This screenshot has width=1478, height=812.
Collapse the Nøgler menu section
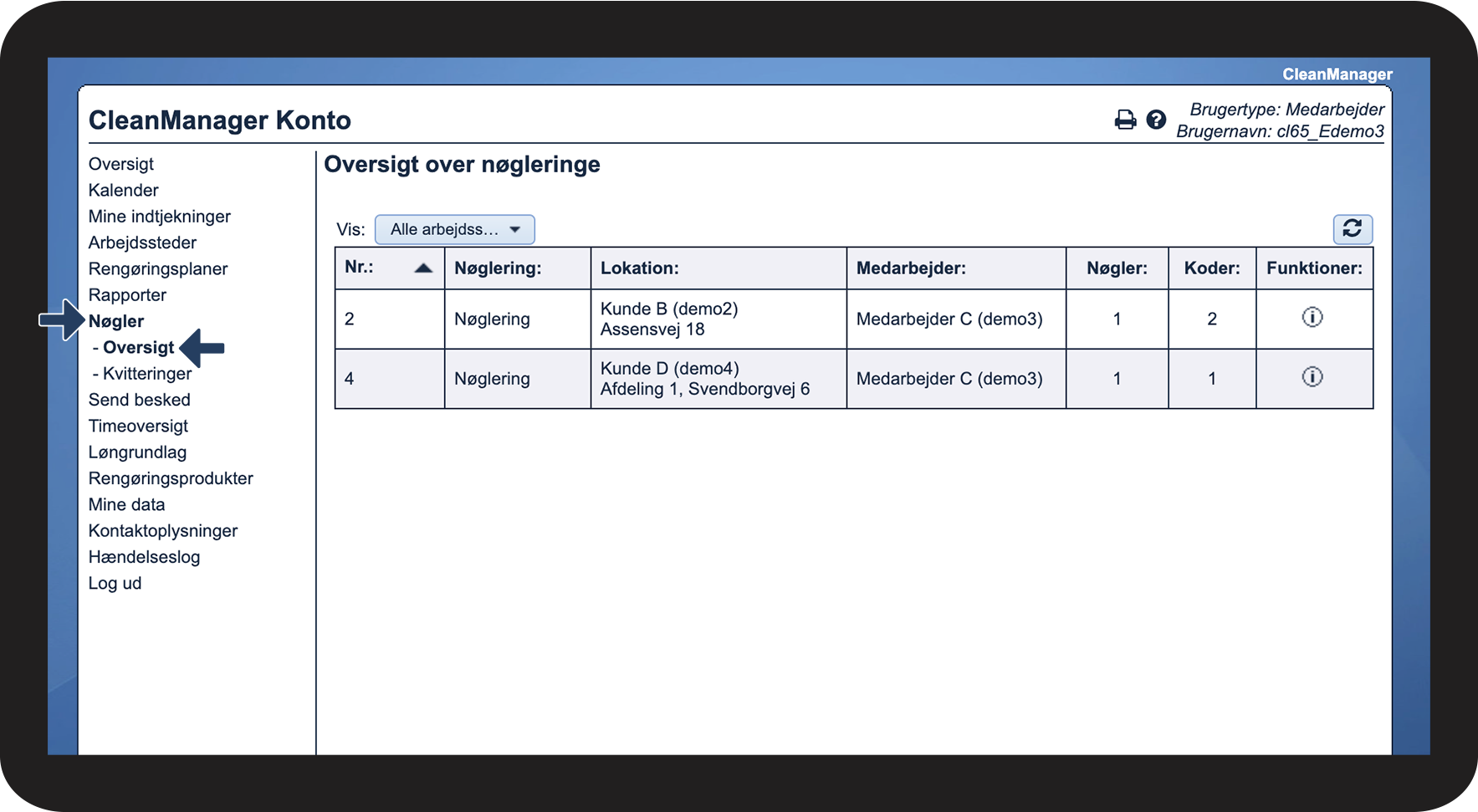[116, 321]
